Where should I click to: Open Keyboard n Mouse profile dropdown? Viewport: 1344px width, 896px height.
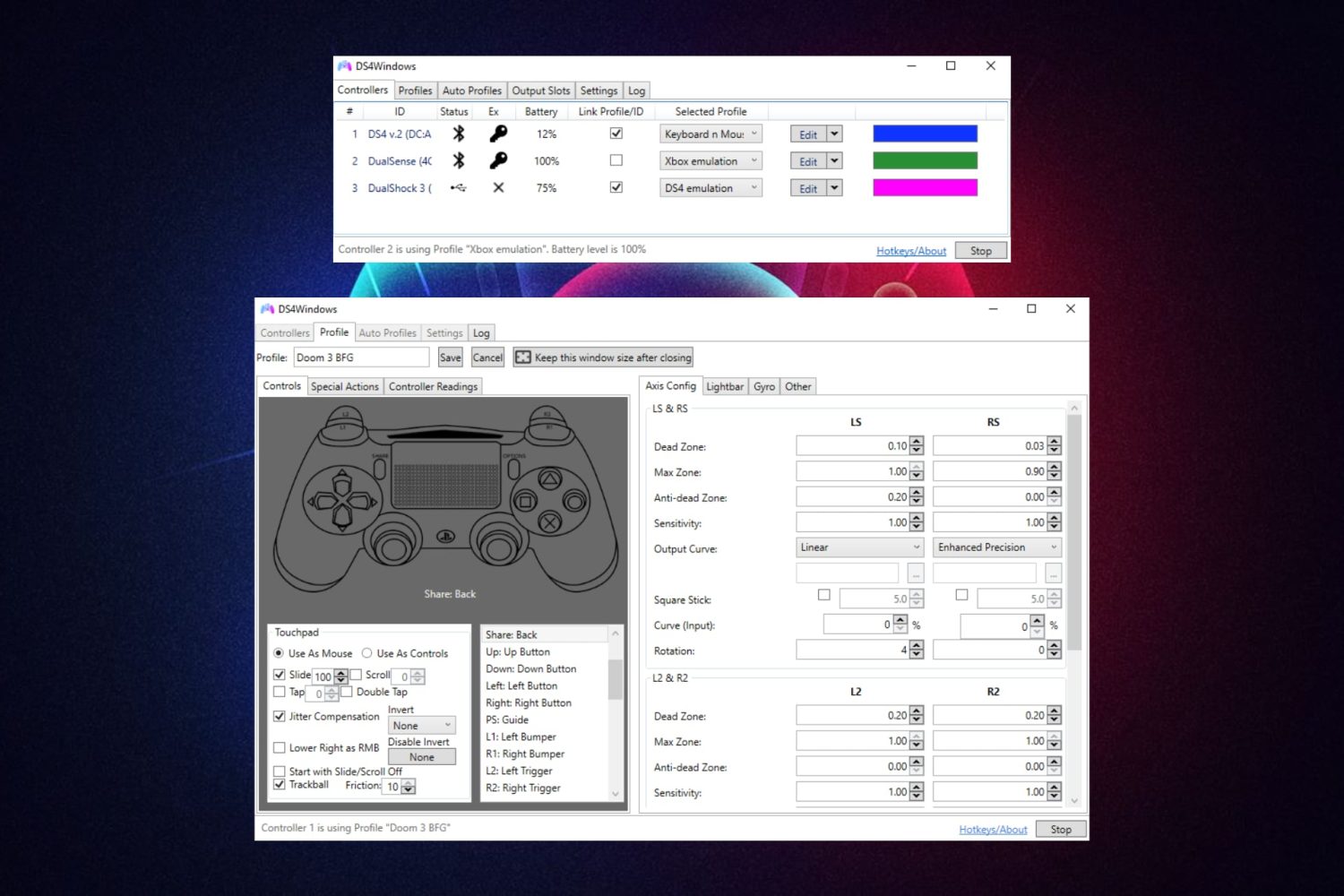pyautogui.click(x=711, y=134)
